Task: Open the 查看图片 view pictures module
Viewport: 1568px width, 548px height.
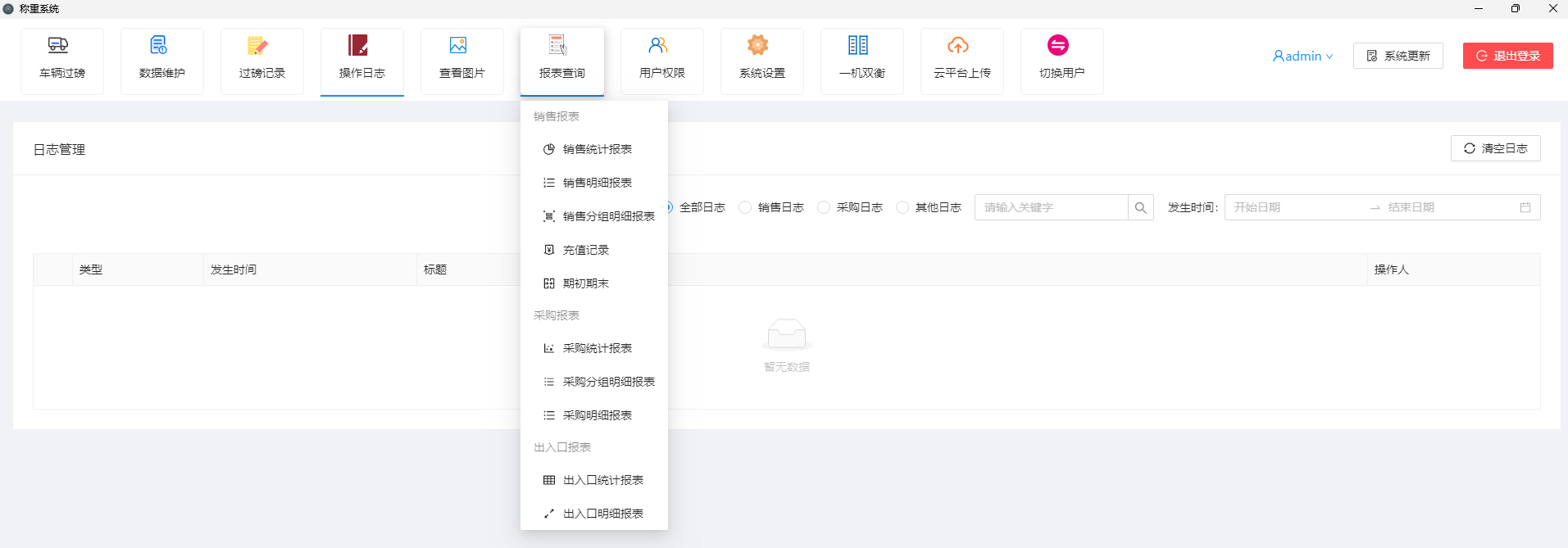Action: (x=462, y=61)
